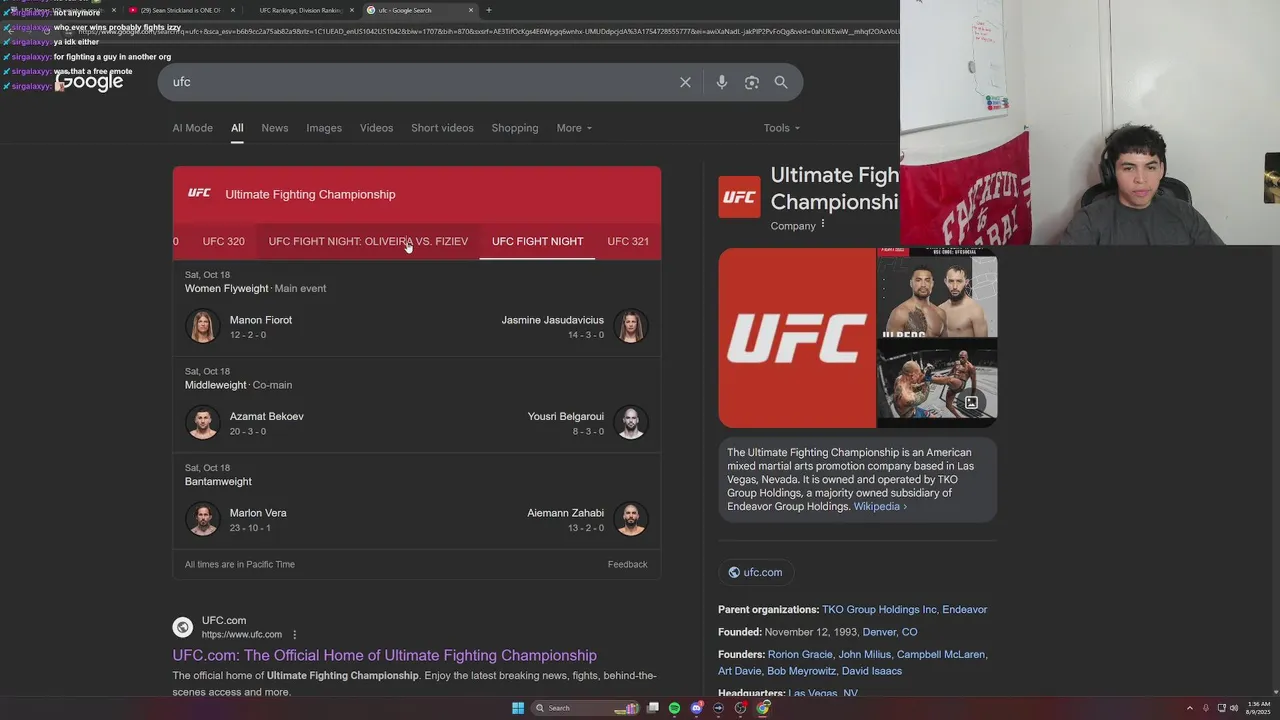1280x720 pixels.
Task: Click Jasmine Jasudavicius fighter photo
Action: (631, 326)
